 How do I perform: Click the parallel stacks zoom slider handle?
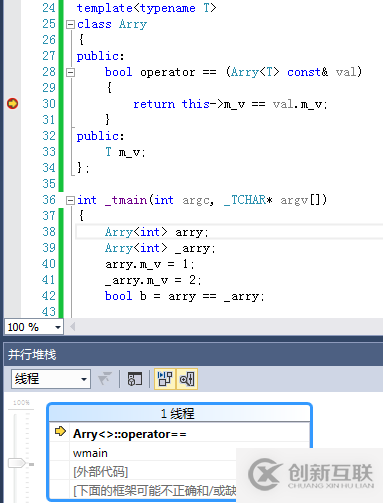coord(17,463)
